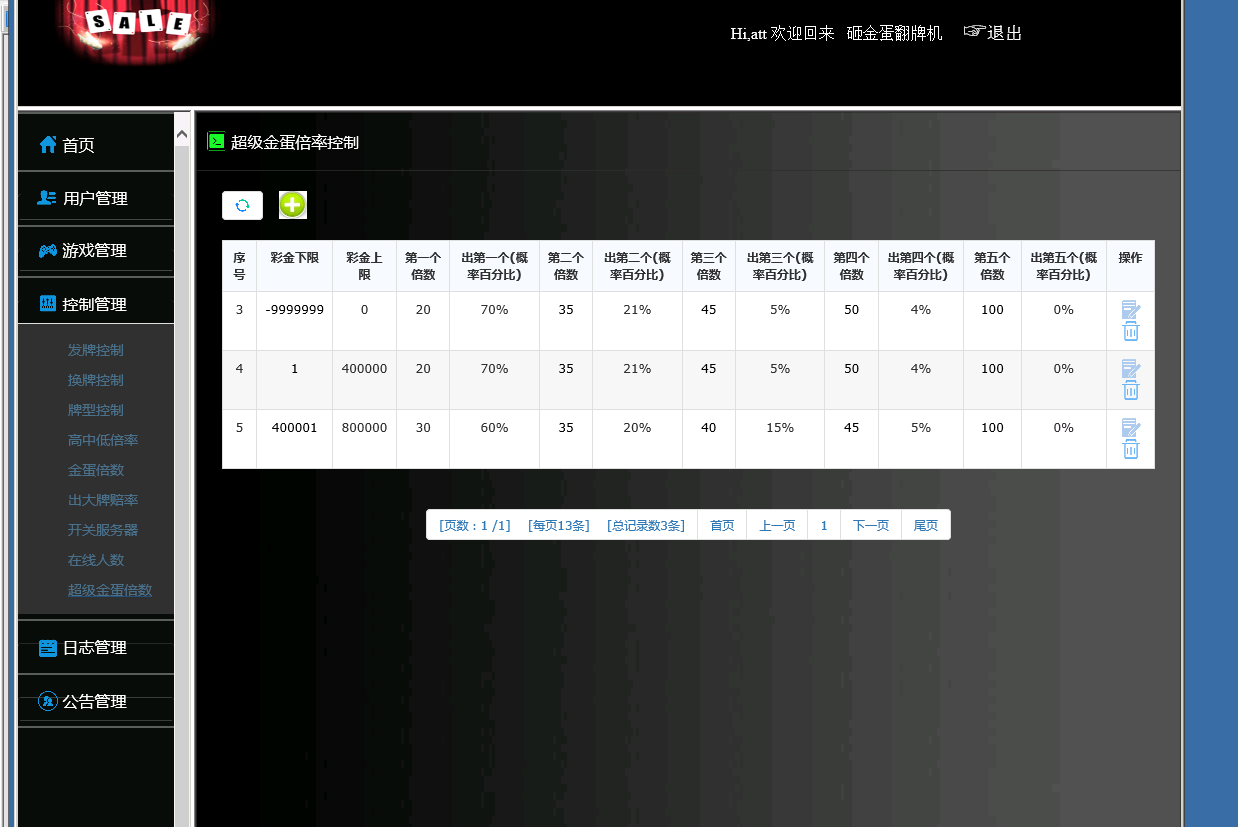
Task: Open the 金蛋倍数 submenu item
Action: point(96,470)
